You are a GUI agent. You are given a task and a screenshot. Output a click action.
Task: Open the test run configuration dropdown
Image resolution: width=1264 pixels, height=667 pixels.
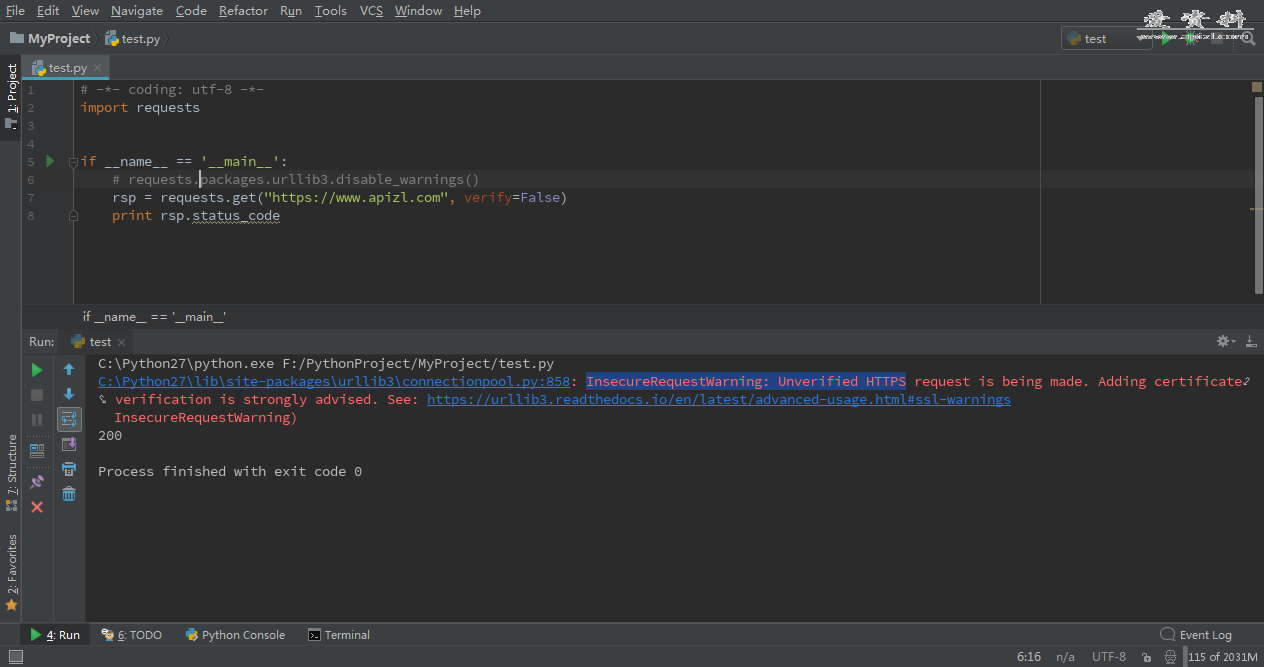click(1105, 38)
